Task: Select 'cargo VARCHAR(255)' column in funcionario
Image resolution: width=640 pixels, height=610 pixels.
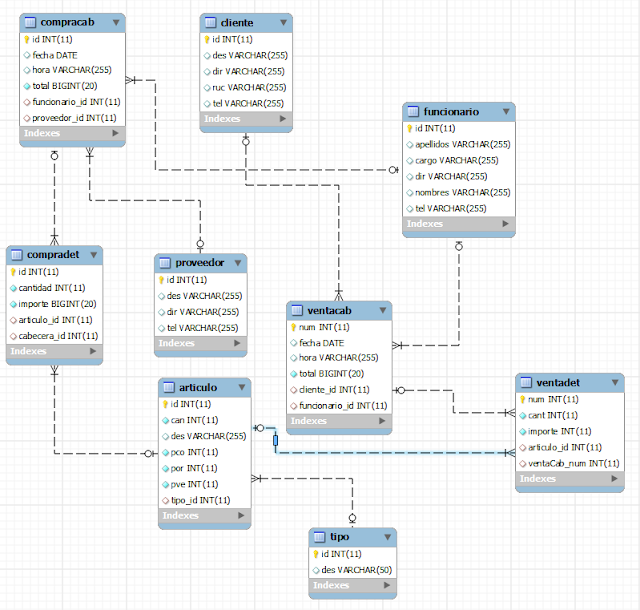Action: [x=459, y=160]
